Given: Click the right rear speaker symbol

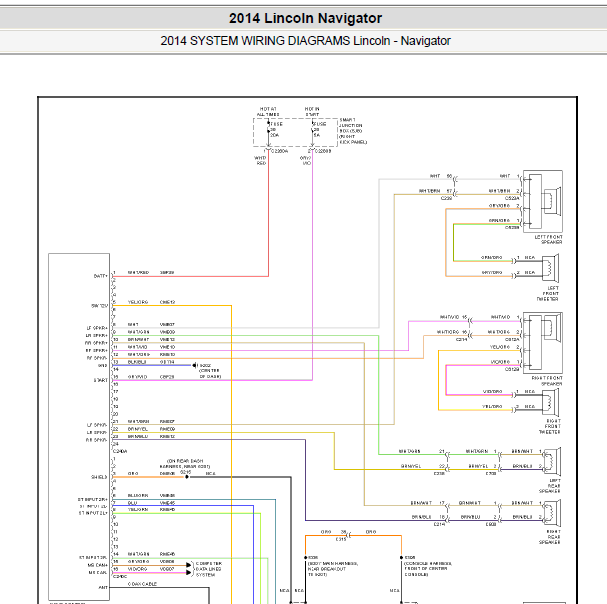Looking at the screenshot, I should (x=552, y=513).
